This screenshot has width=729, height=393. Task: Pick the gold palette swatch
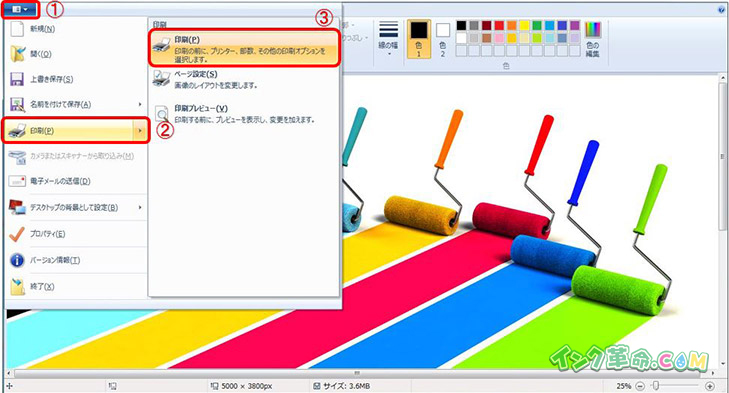point(511,38)
